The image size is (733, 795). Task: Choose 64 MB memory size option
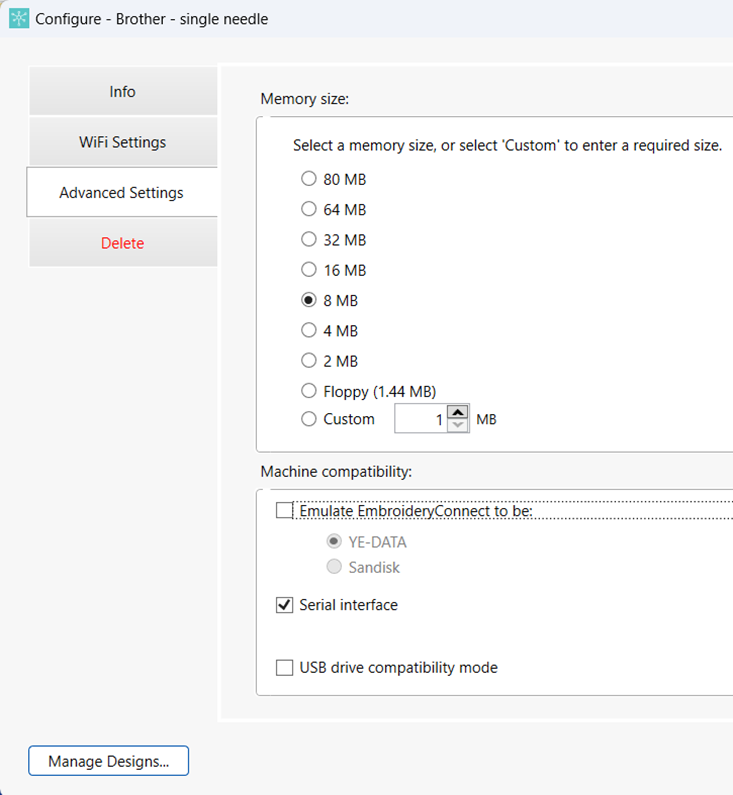click(x=309, y=210)
